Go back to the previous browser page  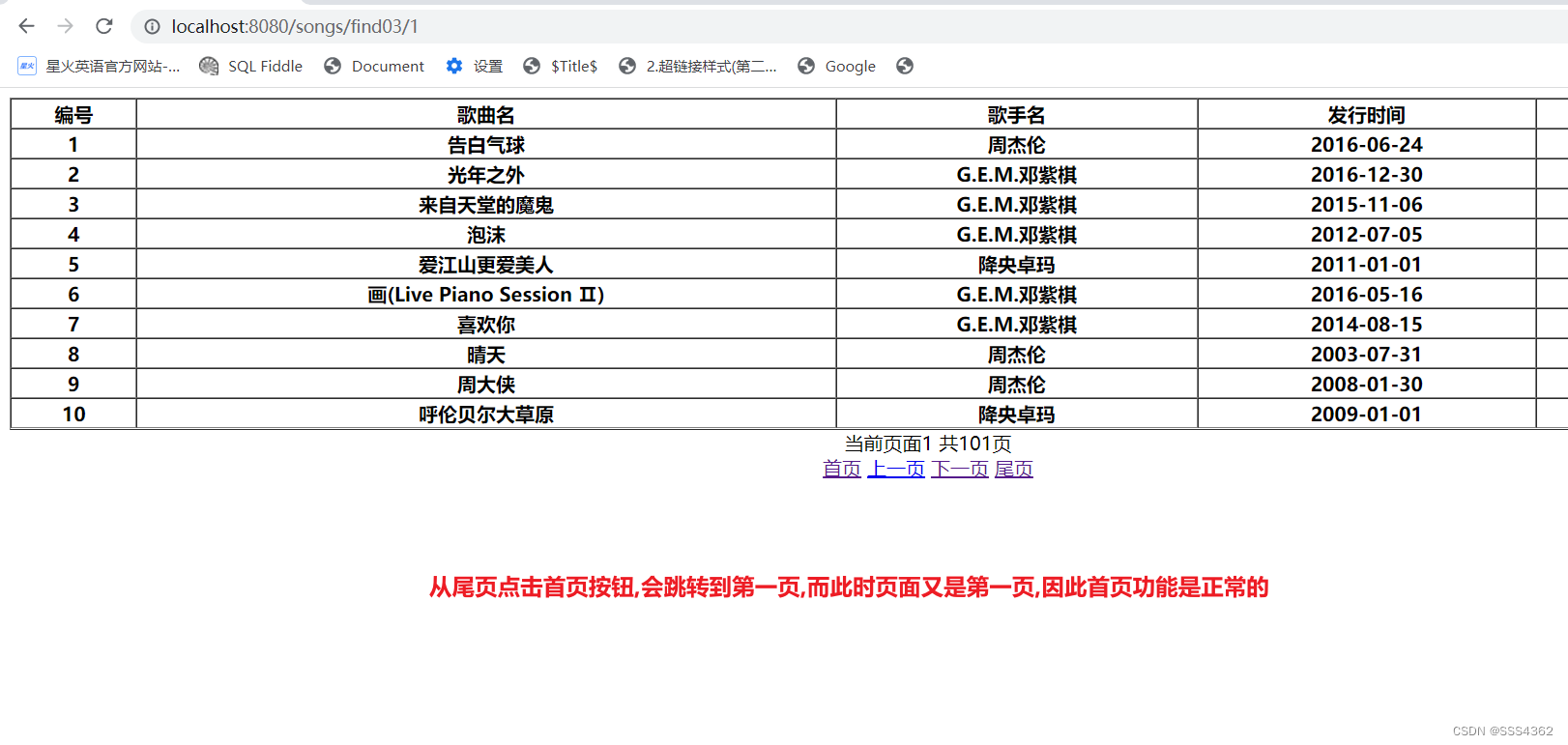(x=27, y=26)
